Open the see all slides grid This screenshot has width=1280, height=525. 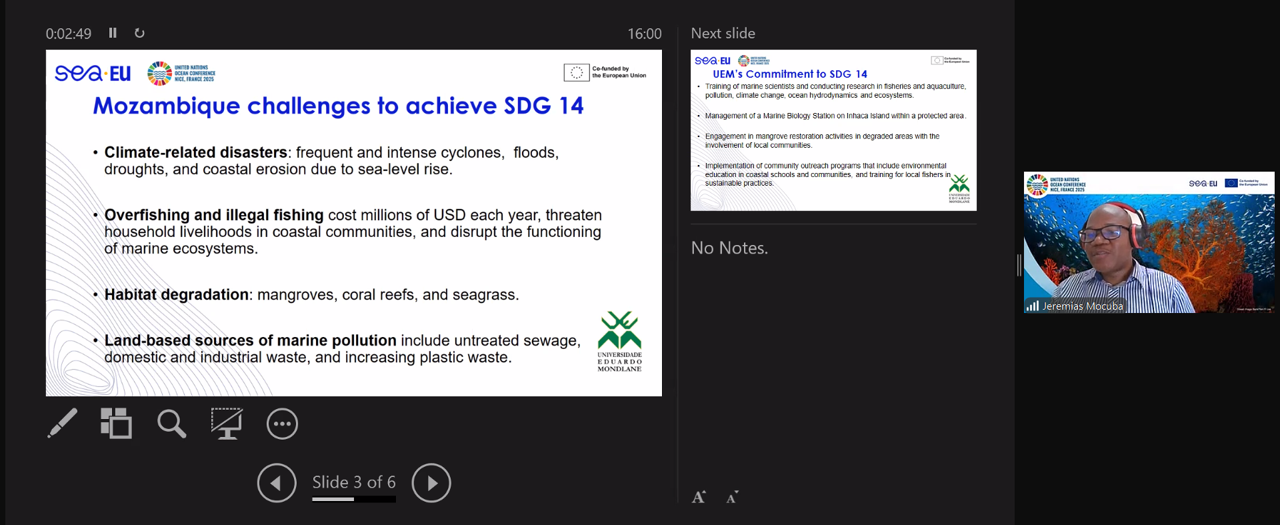(x=116, y=424)
